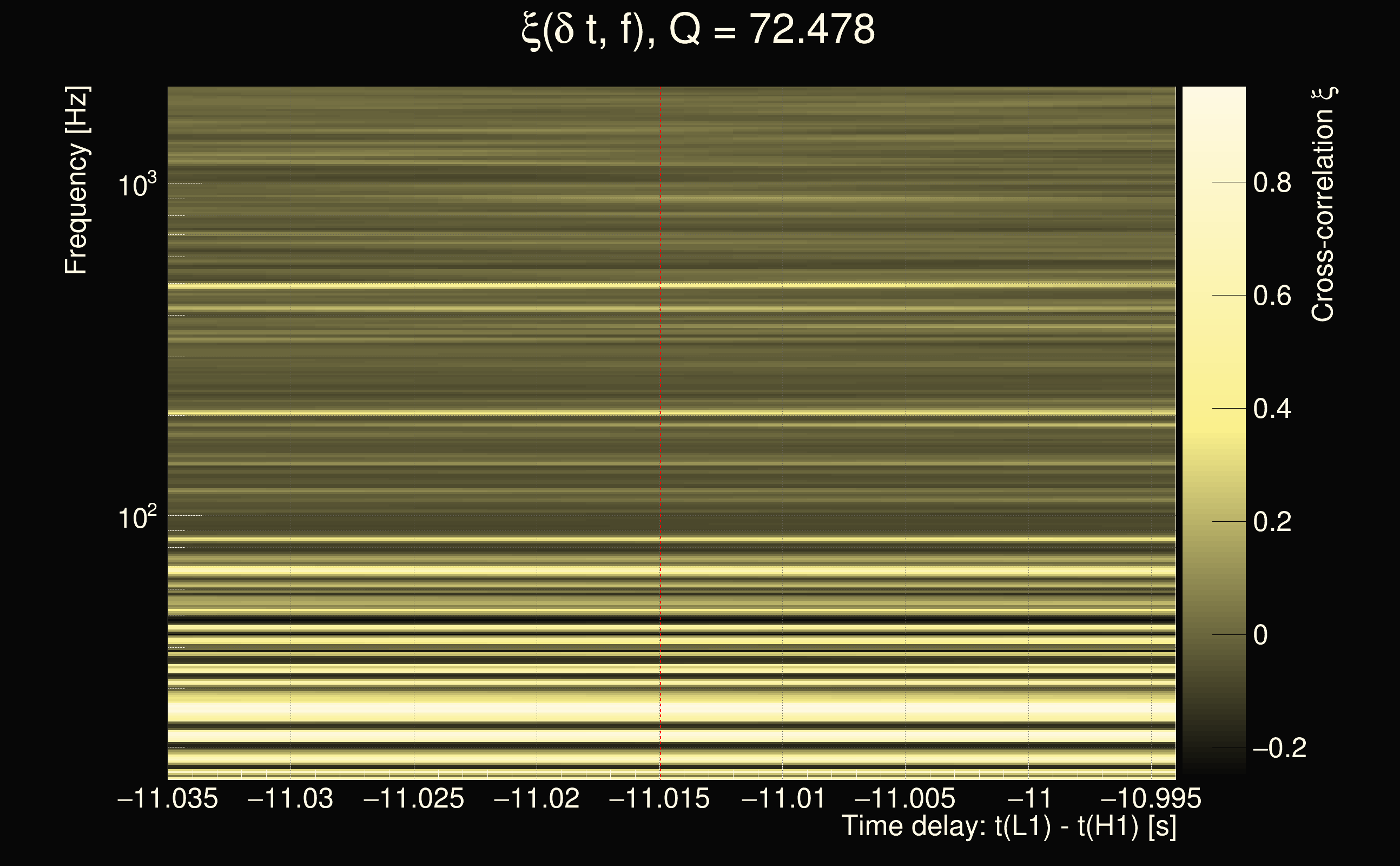This screenshot has height=866, width=1400.
Task: Click the -11.015 x-axis tick label
Action: tap(659, 798)
